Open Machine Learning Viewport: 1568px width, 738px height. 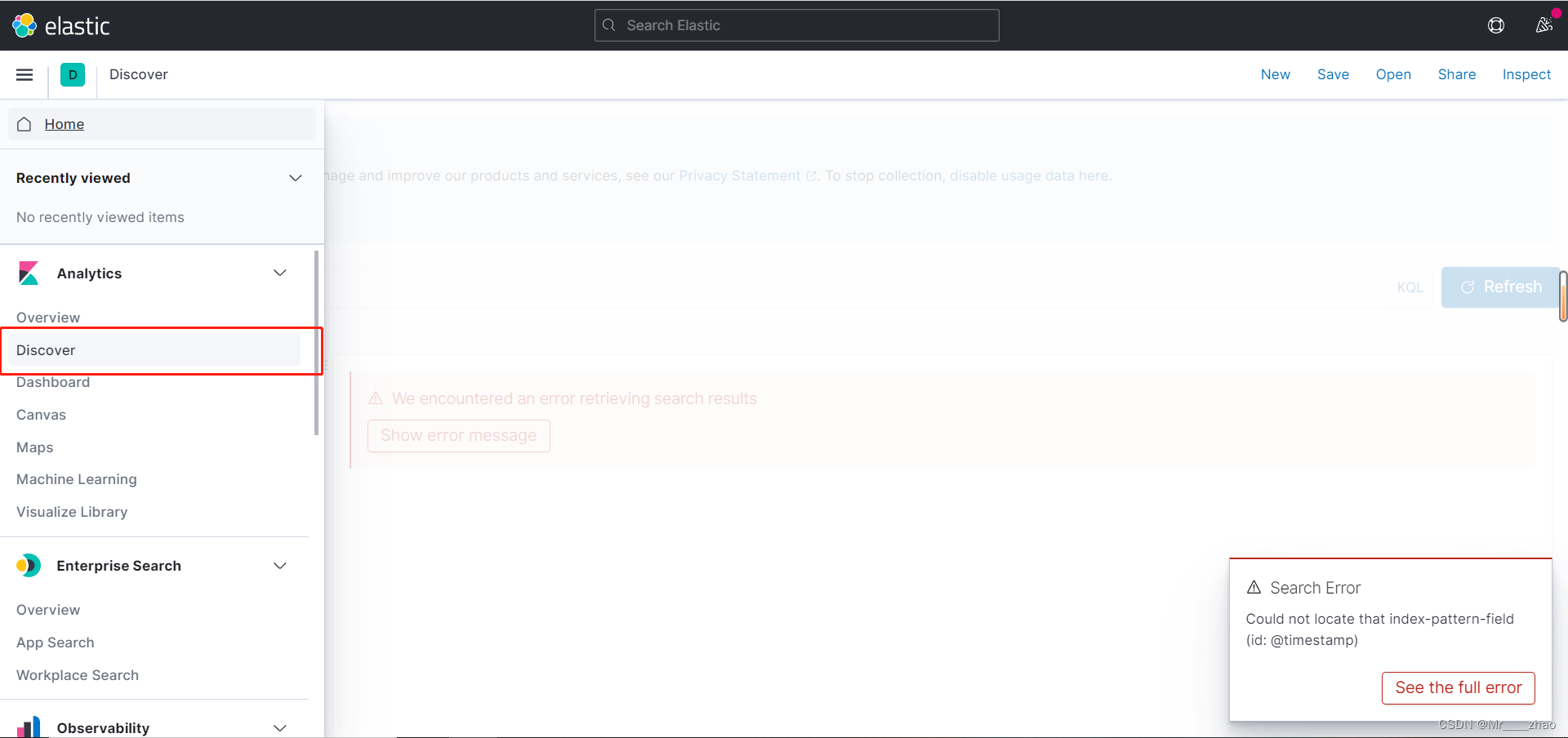coord(77,479)
